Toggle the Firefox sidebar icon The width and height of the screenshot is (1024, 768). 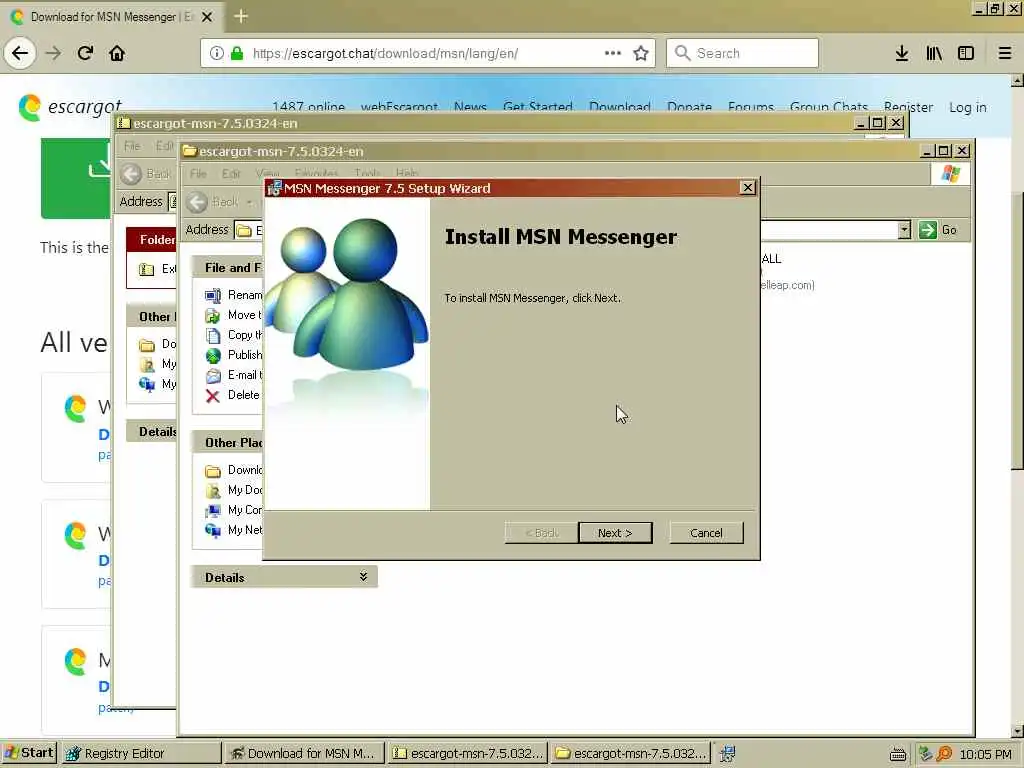click(x=966, y=53)
